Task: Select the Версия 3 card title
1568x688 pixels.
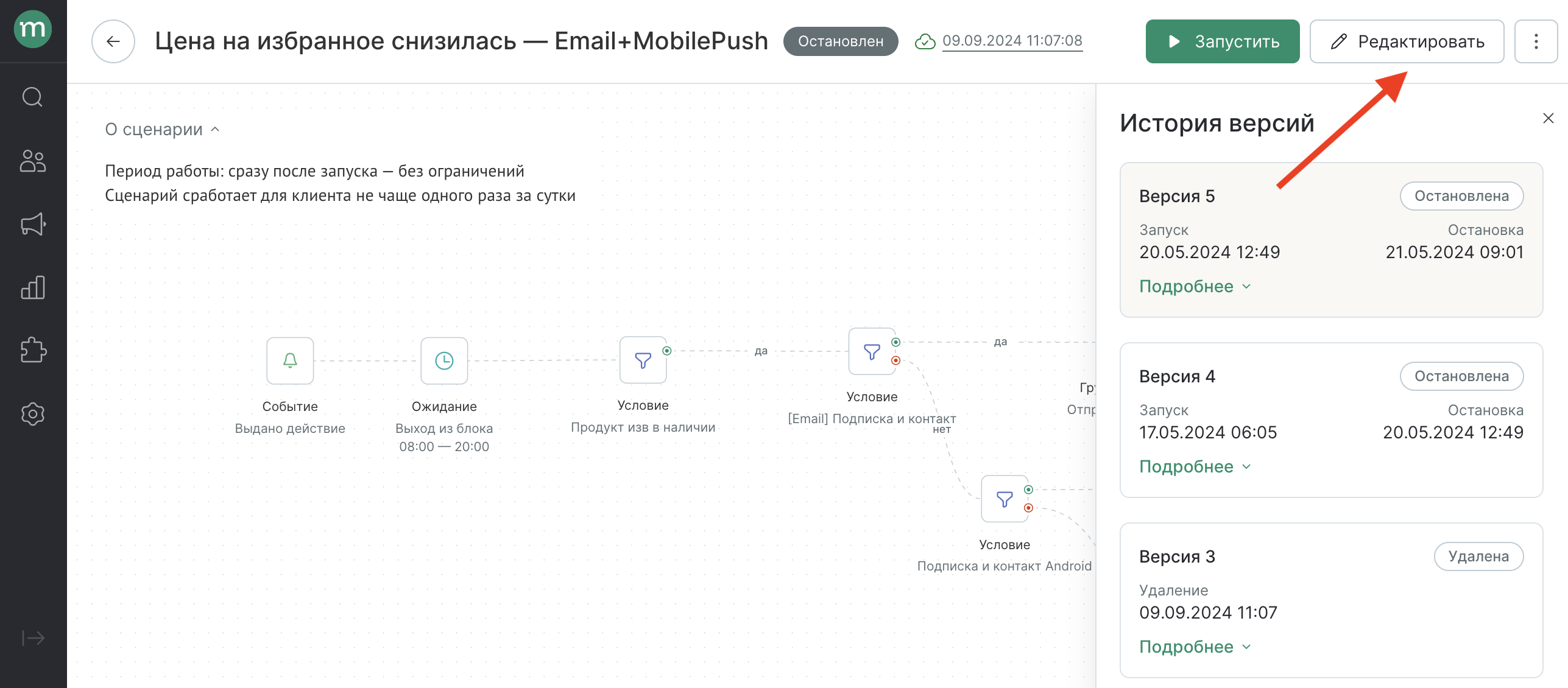Action: pyautogui.click(x=1177, y=556)
